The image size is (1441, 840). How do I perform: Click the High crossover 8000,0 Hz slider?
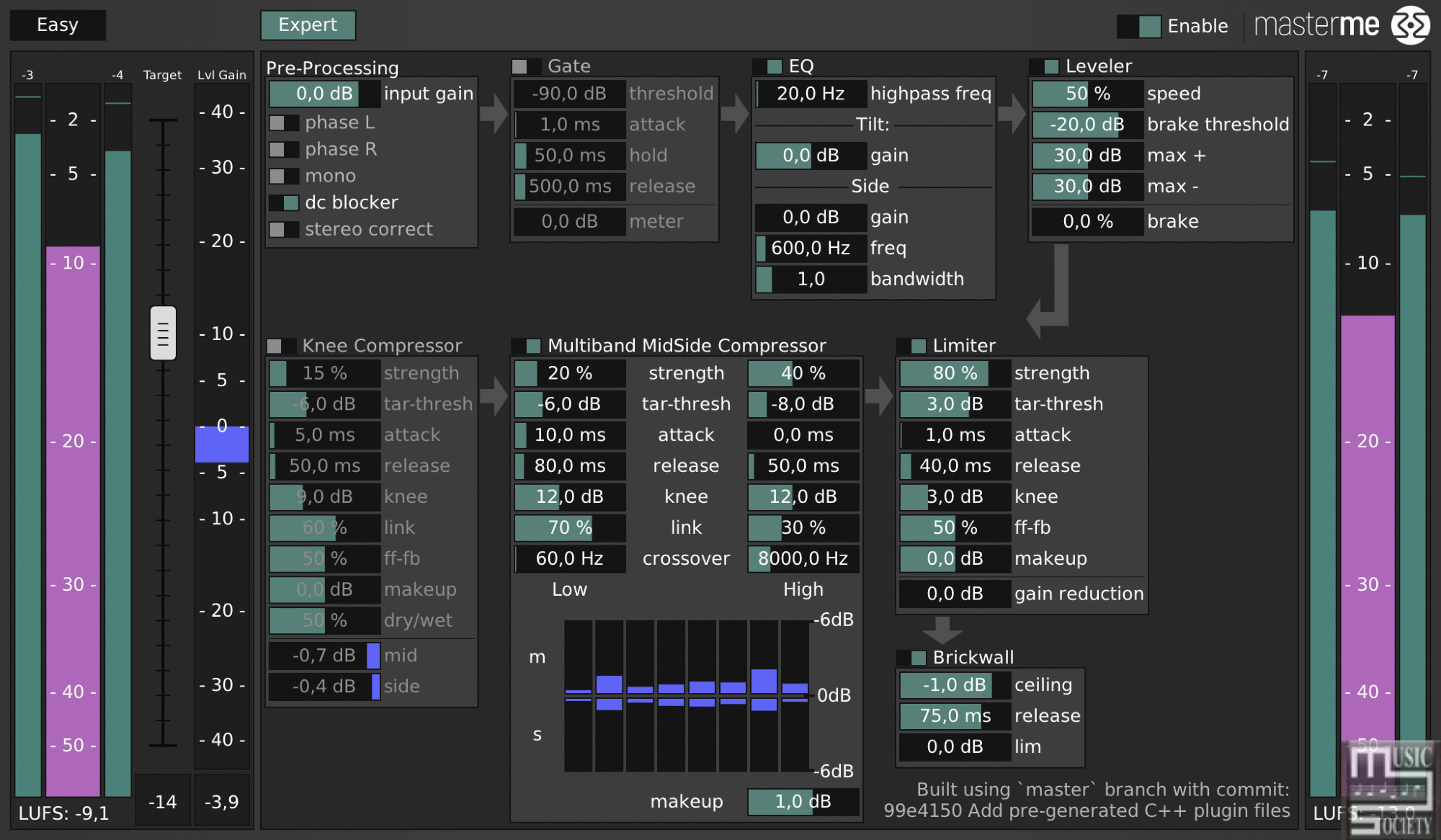point(803,559)
